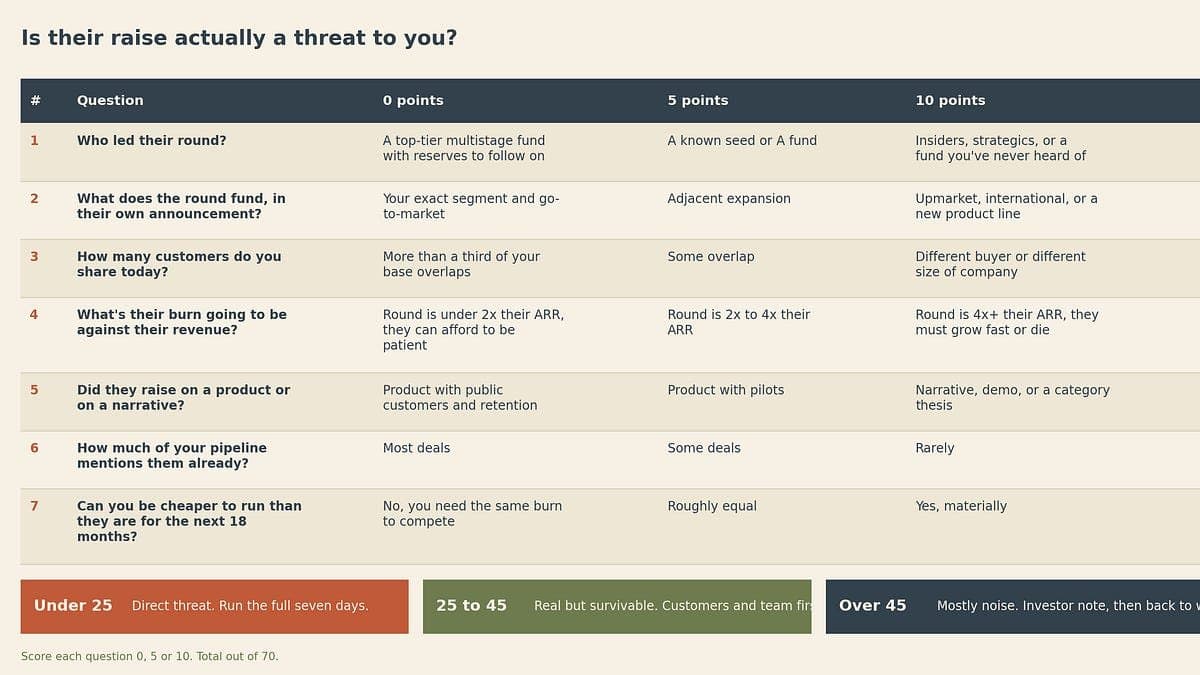1200x675 pixels.
Task: Click "Product with public customers and retention"
Action: tap(460, 398)
